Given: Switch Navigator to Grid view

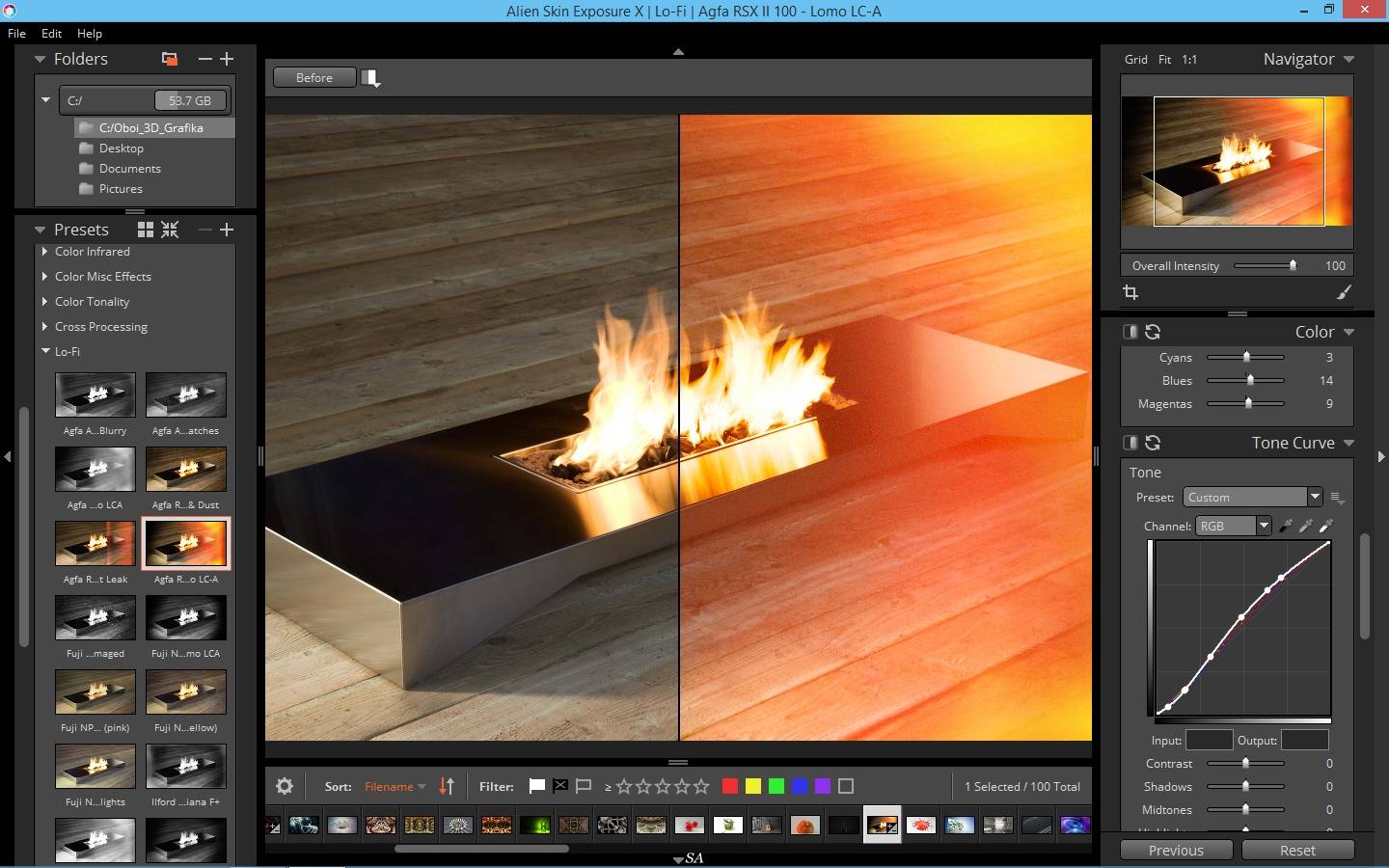Looking at the screenshot, I should tap(1136, 60).
